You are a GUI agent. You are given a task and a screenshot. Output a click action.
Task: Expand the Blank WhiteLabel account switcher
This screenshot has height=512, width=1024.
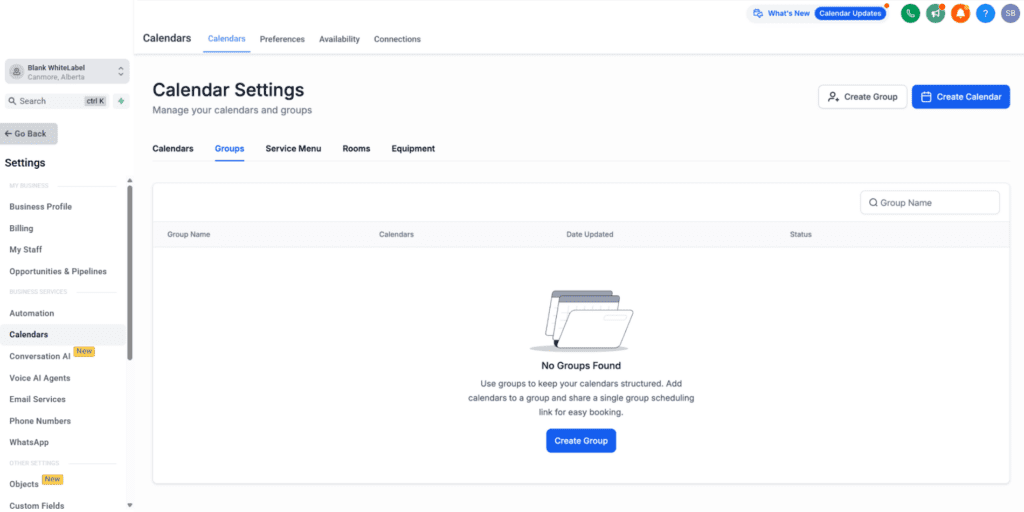(67, 72)
